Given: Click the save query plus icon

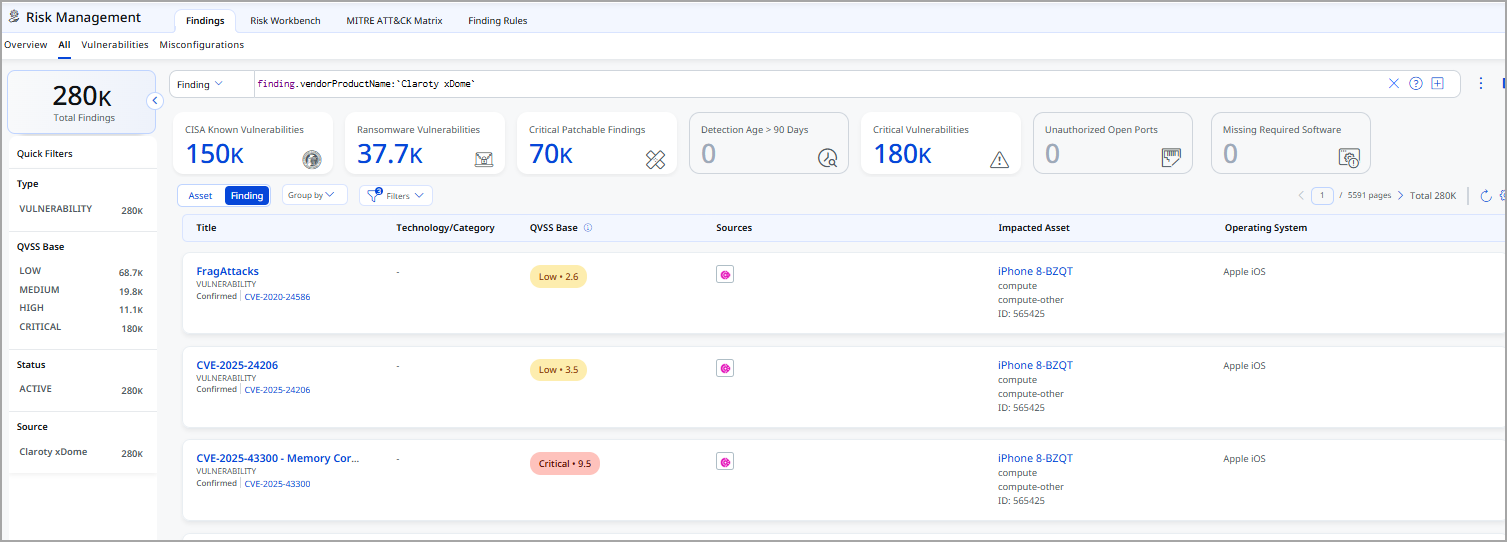Looking at the screenshot, I should 1437,84.
